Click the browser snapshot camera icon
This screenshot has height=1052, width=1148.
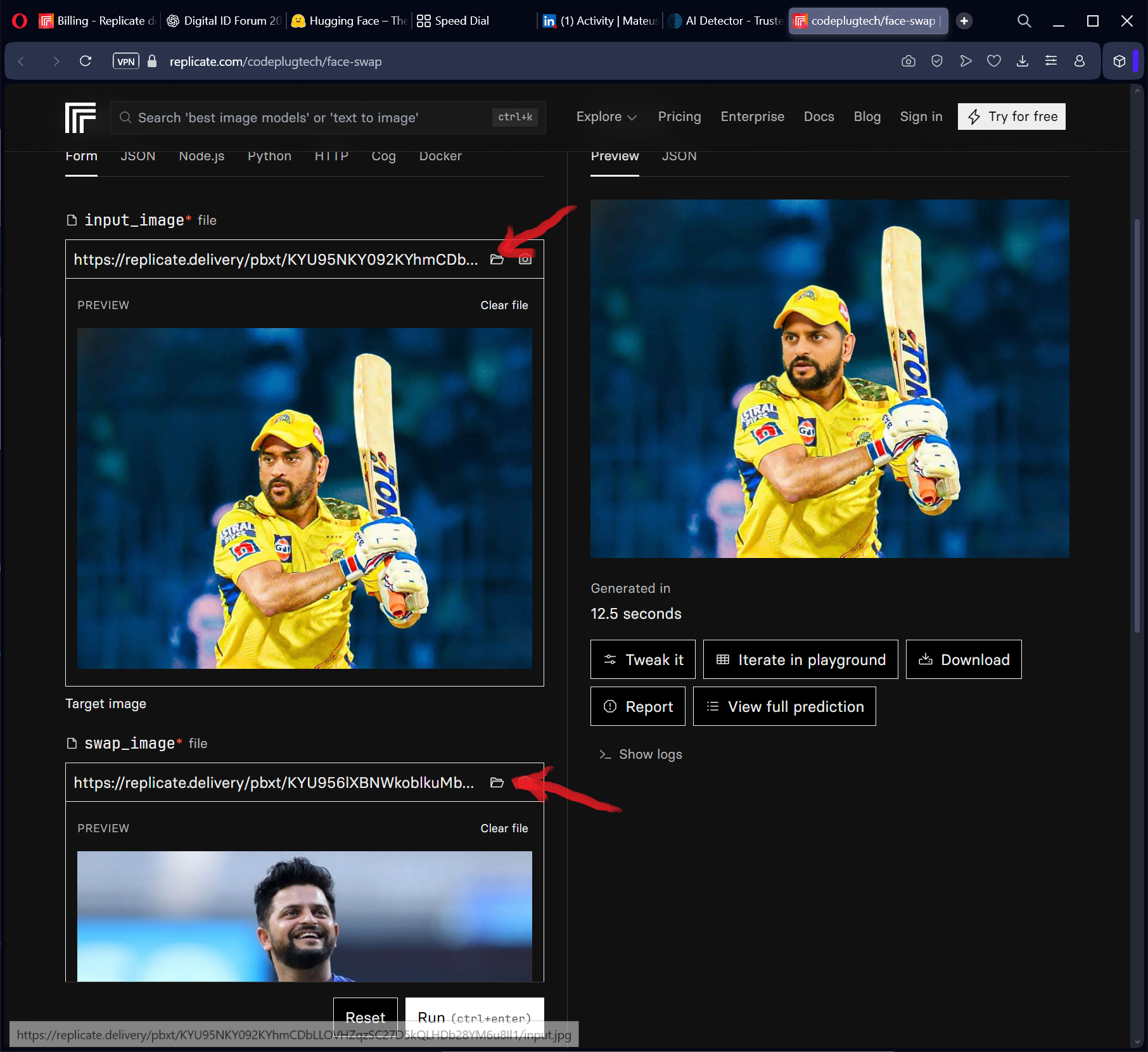(x=909, y=61)
